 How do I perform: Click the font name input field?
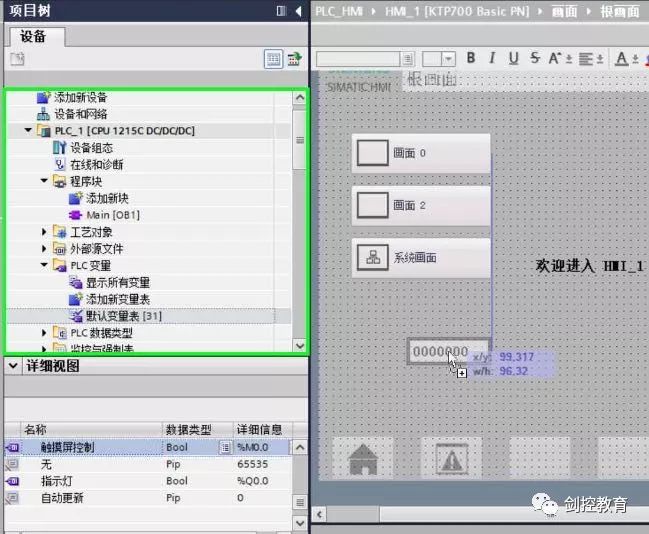coord(358,59)
